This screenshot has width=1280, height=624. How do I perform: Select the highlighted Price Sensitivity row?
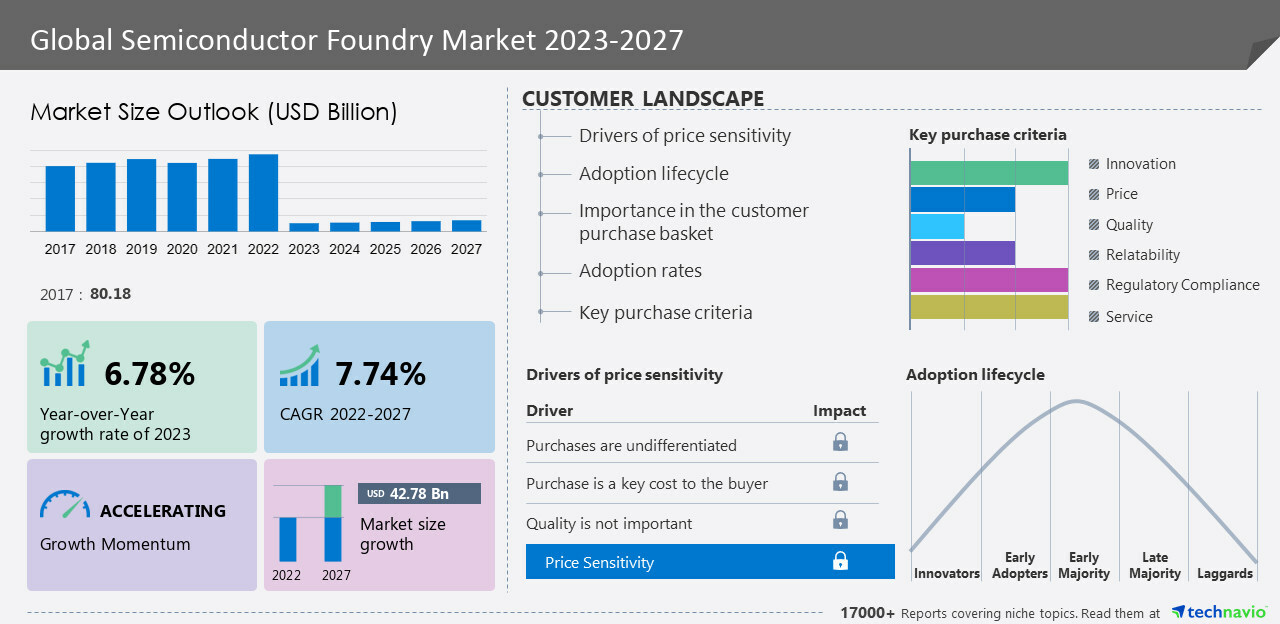(x=710, y=562)
